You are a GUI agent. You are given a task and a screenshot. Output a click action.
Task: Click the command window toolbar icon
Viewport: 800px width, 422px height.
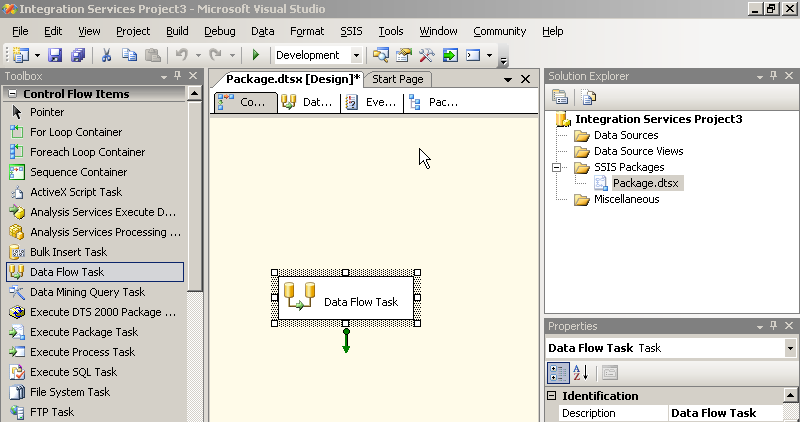473,55
